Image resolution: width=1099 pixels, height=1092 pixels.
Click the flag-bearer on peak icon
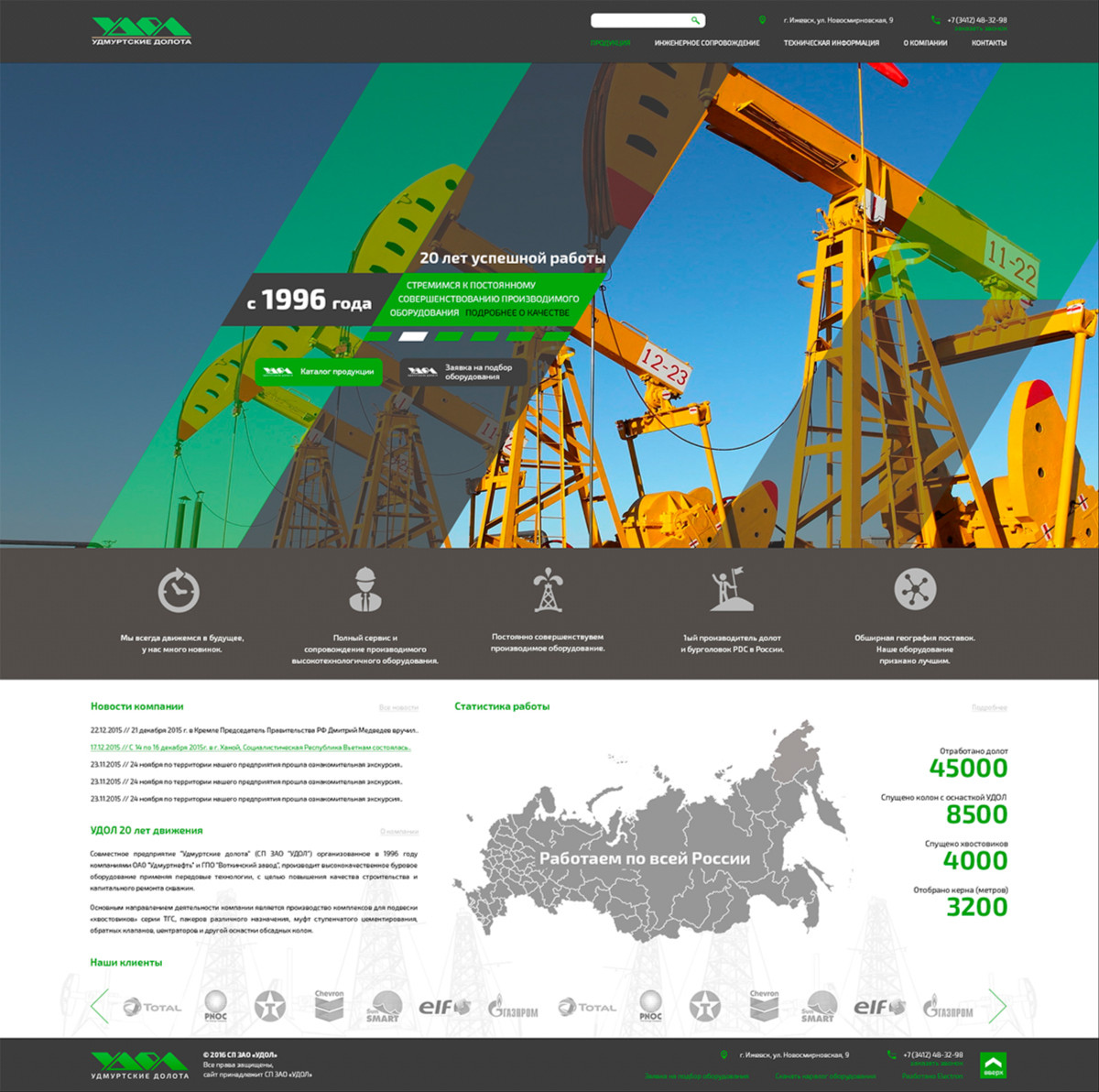[x=731, y=589]
